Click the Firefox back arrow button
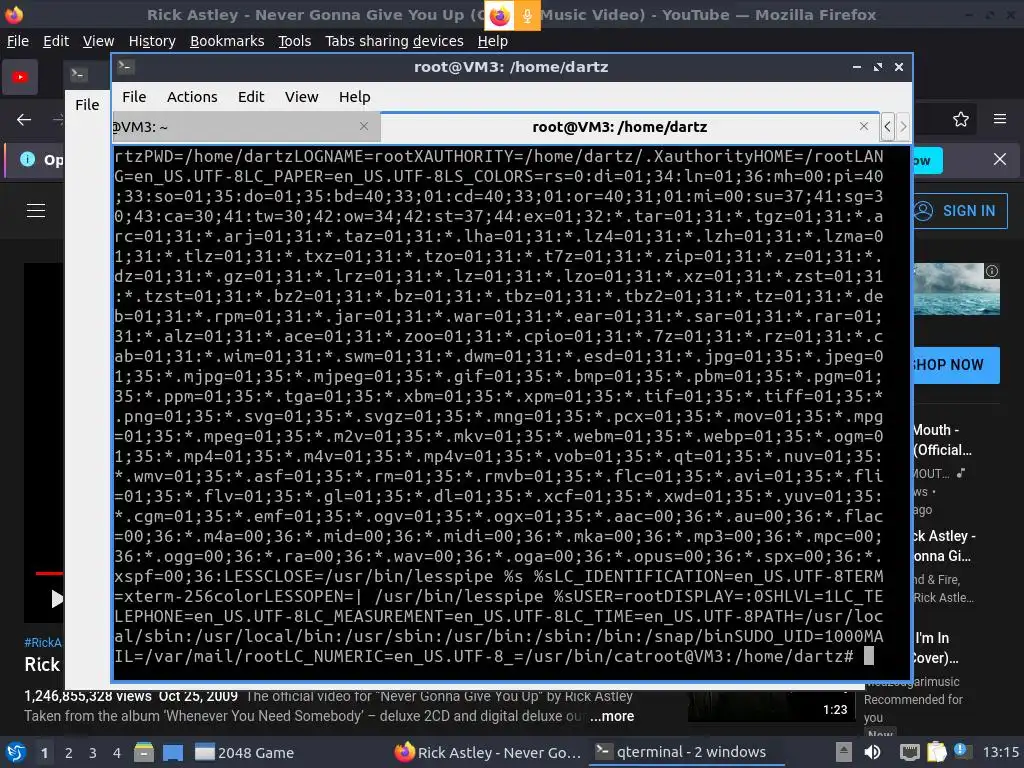Screen dimensions: 1024x768 [x=24, y=120]
